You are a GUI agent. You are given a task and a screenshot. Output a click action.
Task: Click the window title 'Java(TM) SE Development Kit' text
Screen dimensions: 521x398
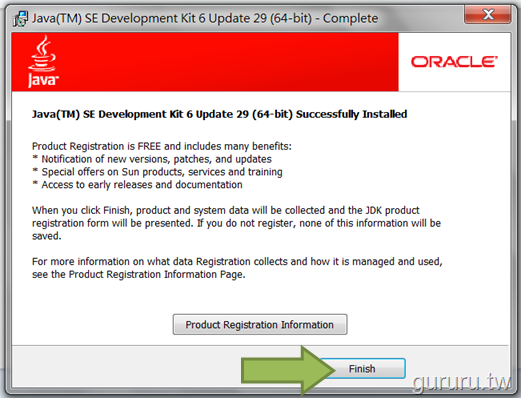coord(205,18)
